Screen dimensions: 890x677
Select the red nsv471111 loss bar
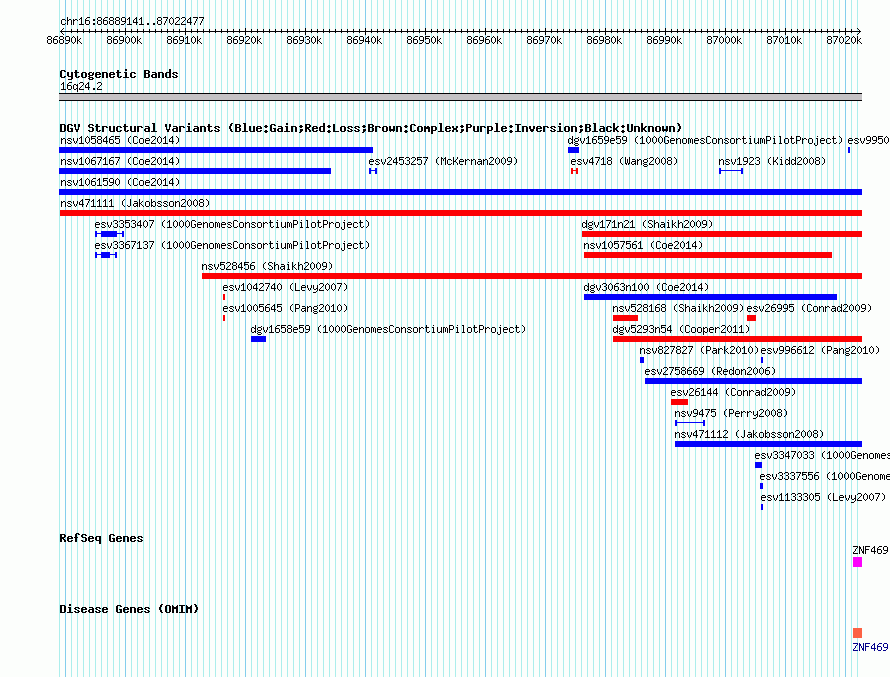click(460, 213)
